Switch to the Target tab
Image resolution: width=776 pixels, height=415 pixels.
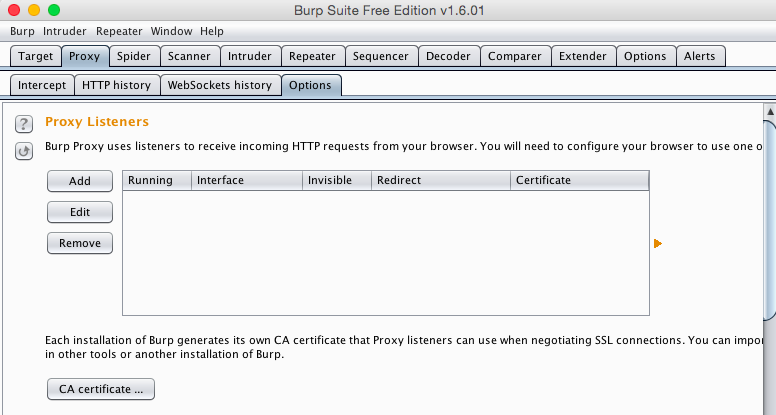[x=36, y=56]
